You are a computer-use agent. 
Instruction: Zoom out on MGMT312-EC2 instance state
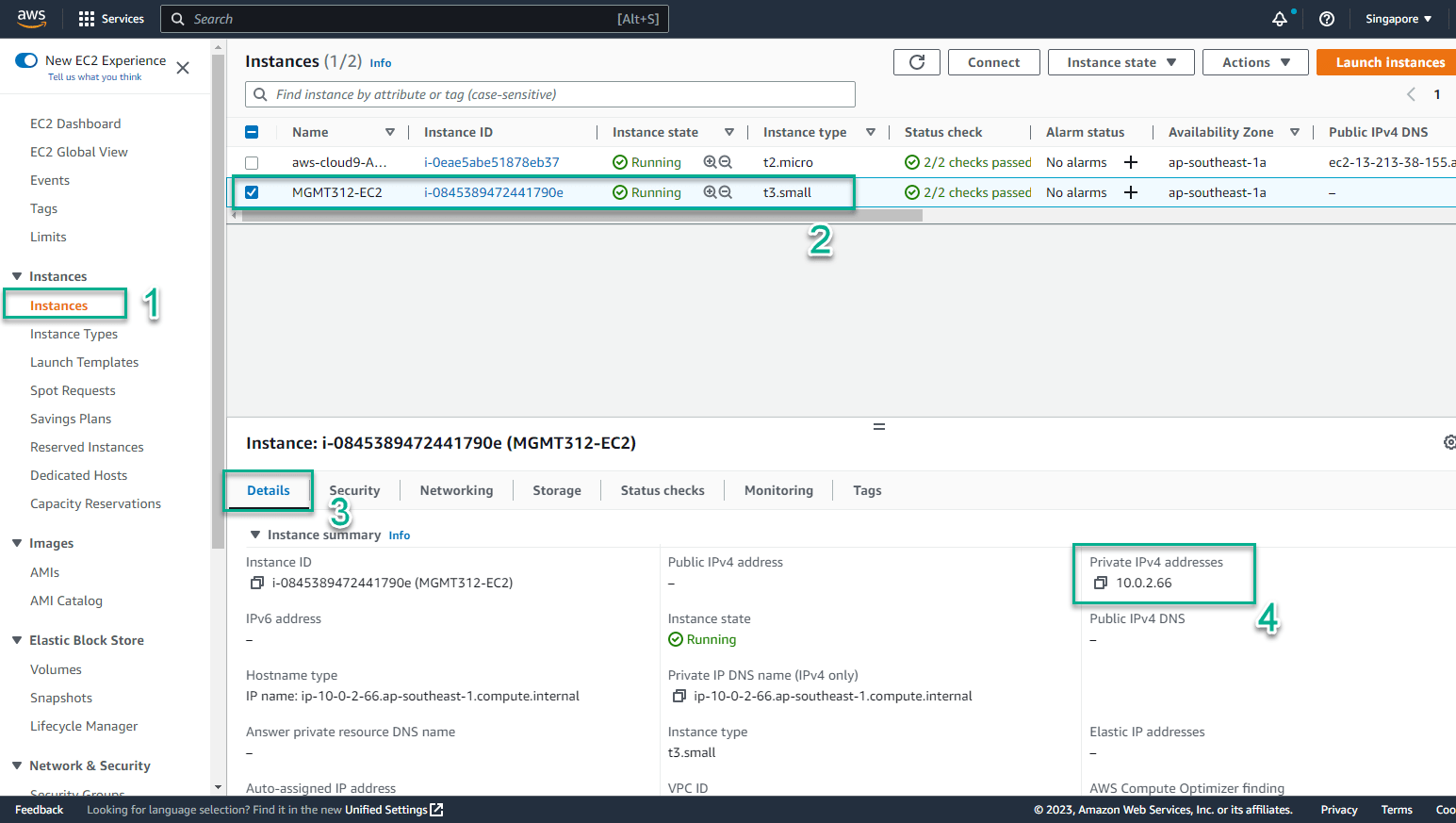tap(725, 192)
